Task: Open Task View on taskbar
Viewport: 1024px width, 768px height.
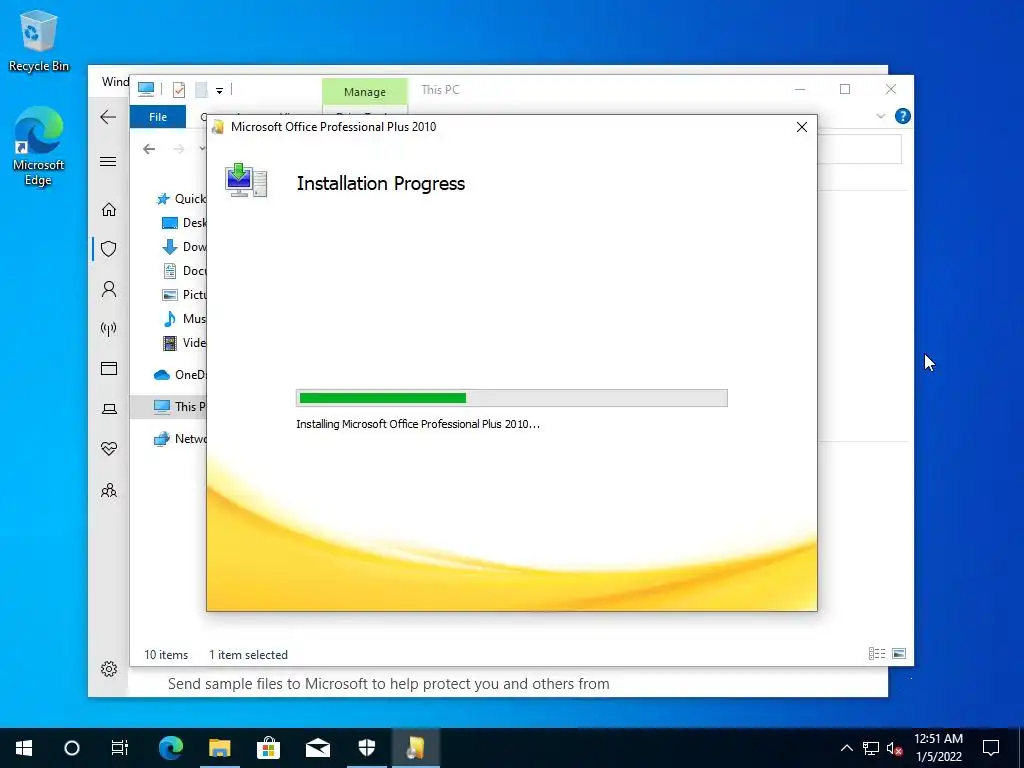Action: 120,748
